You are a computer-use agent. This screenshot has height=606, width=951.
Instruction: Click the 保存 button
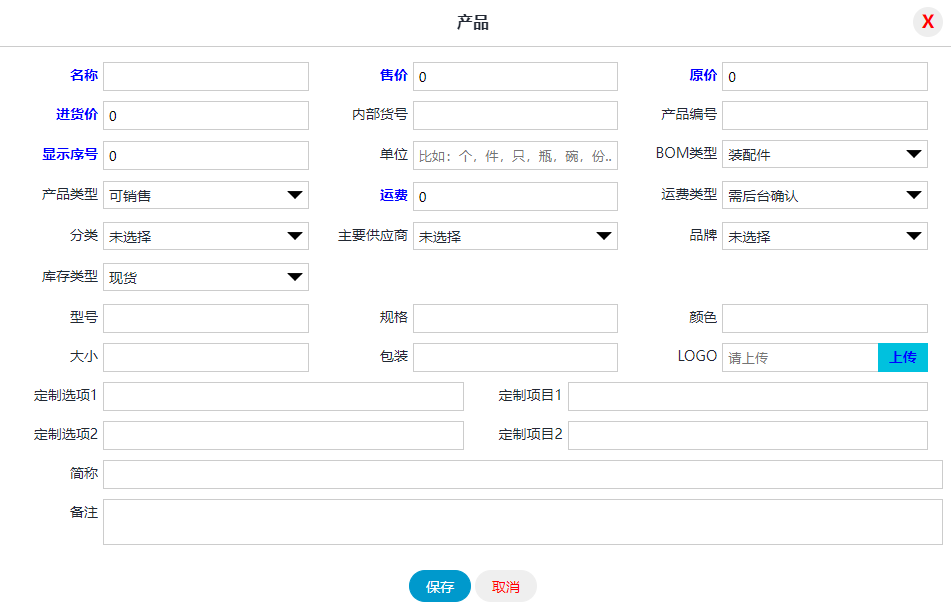pos(439,587)
